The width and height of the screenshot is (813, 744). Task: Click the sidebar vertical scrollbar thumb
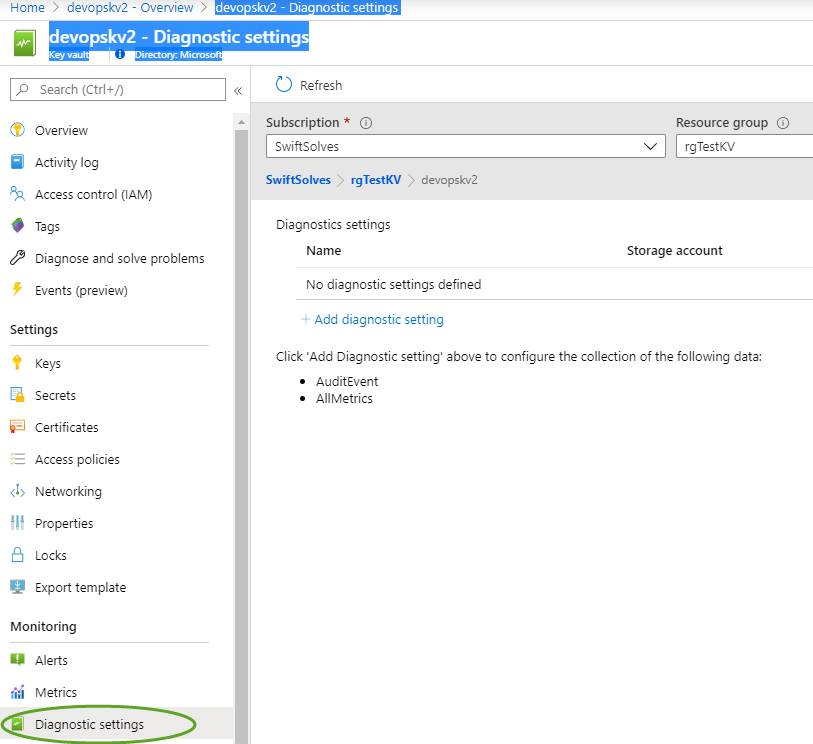241,436
